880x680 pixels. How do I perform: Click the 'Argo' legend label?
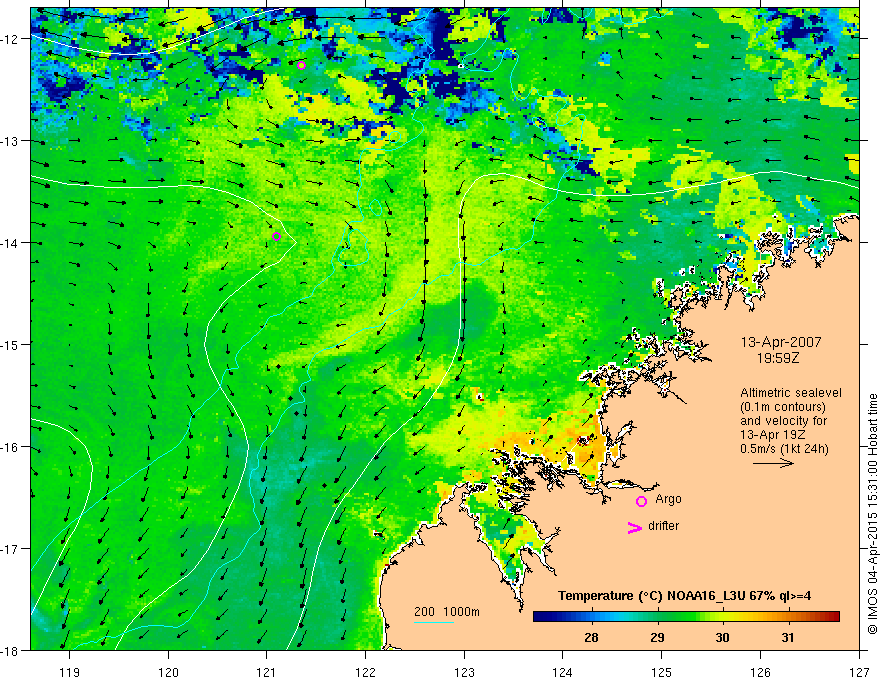pos(668,499)
